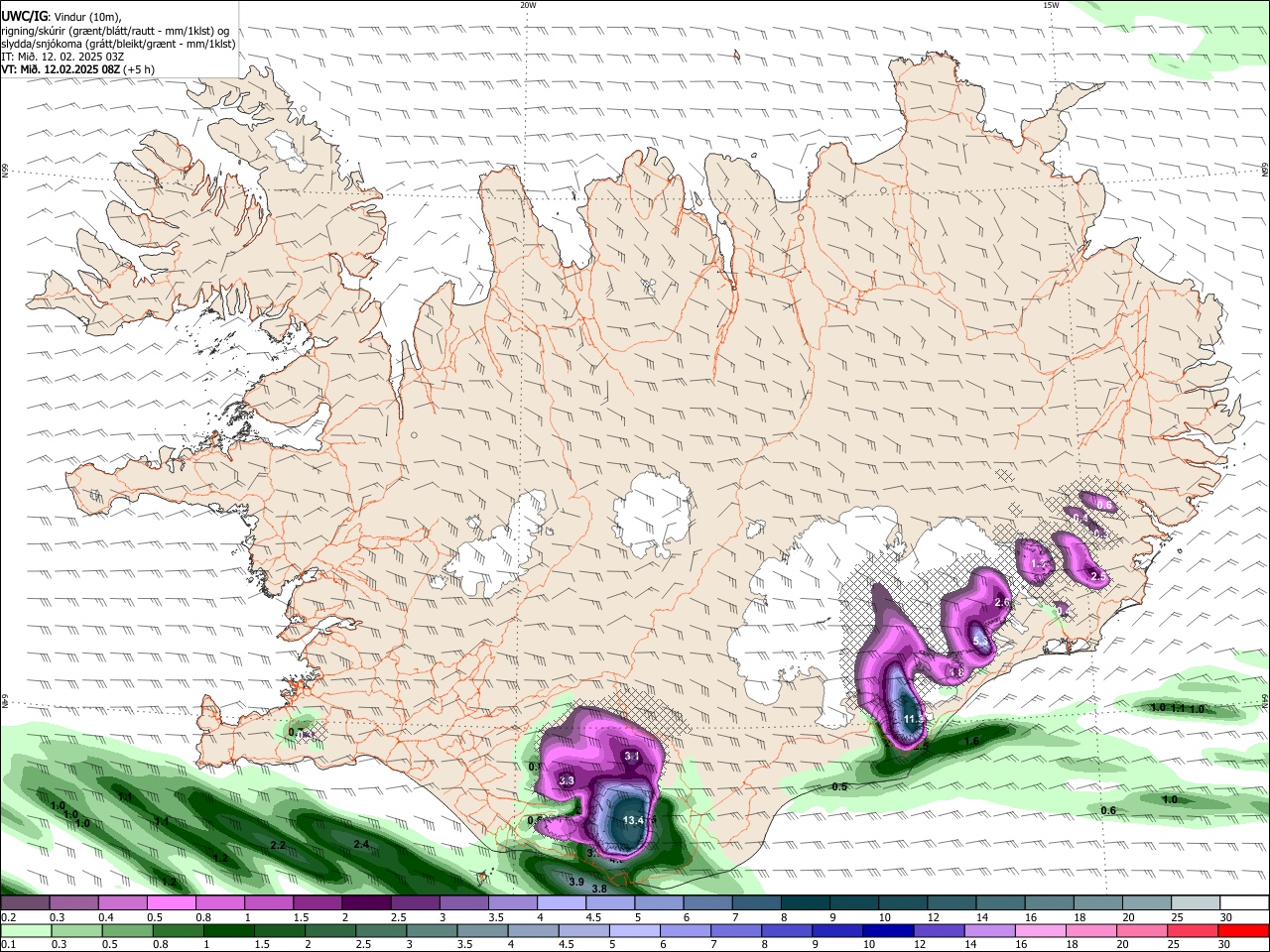Click the 'slydda/snjókoma' legend description line
Viewport: 1270px width, 952px height.
point(118,44)
